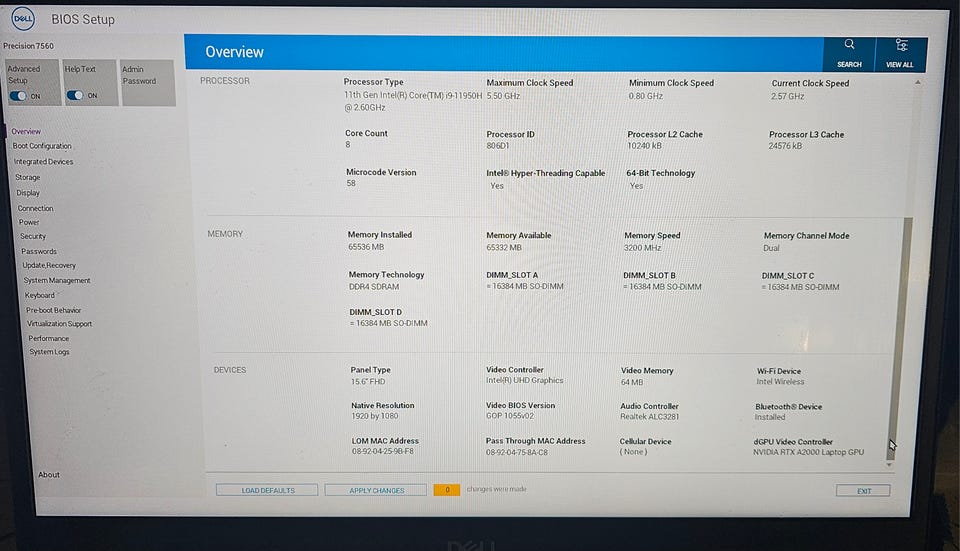
Task: Click the Memory Channel Mode Dual value
Action: click(x=771, y=248)
